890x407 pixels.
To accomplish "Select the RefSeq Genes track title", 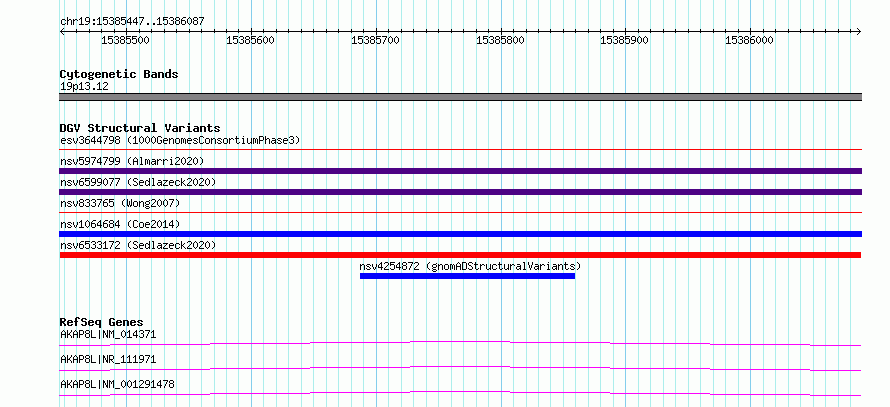I will click(102, 322).
